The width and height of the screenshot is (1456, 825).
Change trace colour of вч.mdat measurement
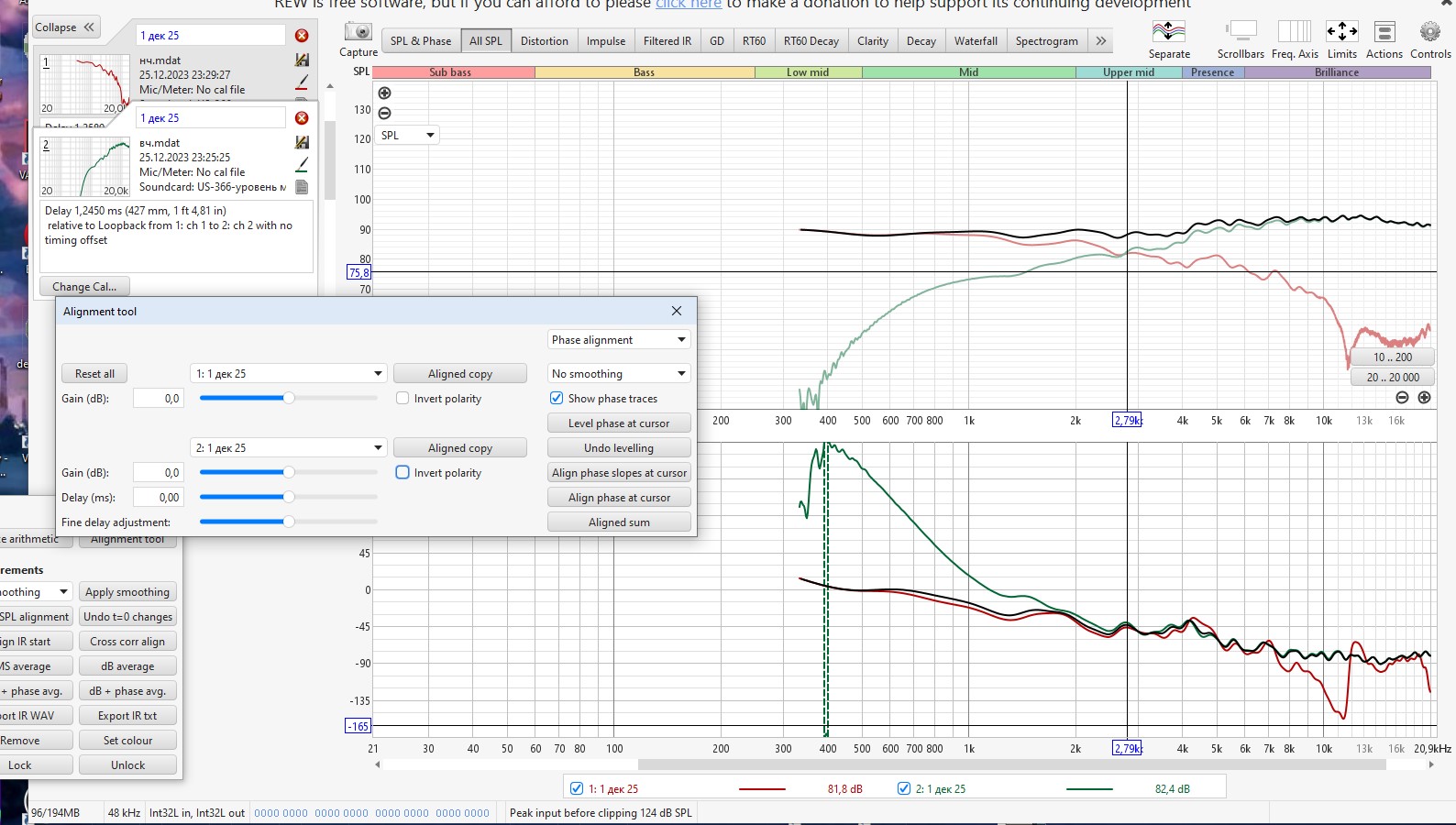pyautogui.click(x=302, y=164)
